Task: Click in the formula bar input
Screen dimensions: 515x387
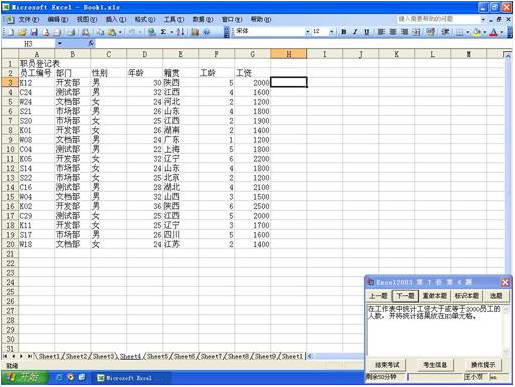Action: click(303, 43)
